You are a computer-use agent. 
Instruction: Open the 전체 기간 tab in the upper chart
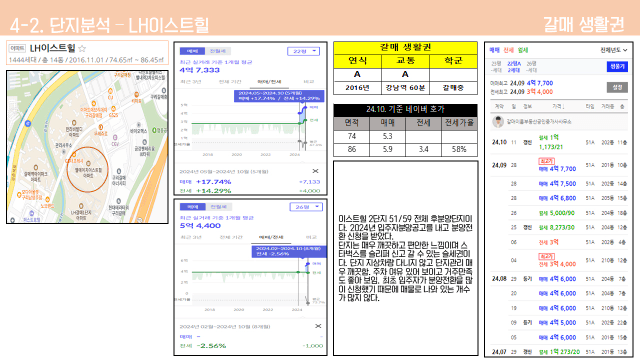230,82
